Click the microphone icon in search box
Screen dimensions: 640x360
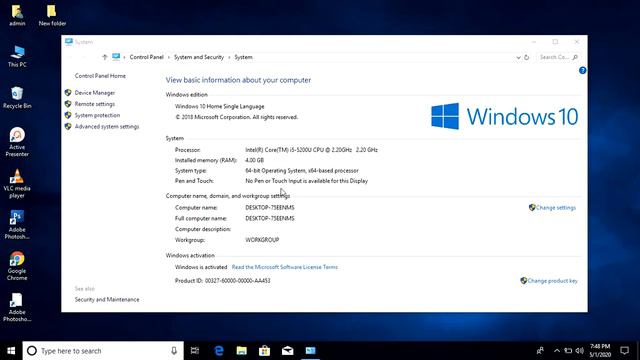tap(174, 351)
